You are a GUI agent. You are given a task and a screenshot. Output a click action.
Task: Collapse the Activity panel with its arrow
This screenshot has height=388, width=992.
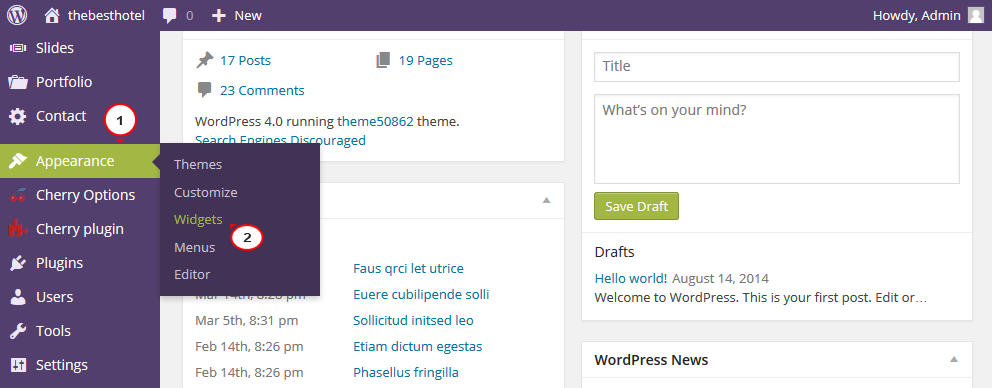tap(547, 200)
